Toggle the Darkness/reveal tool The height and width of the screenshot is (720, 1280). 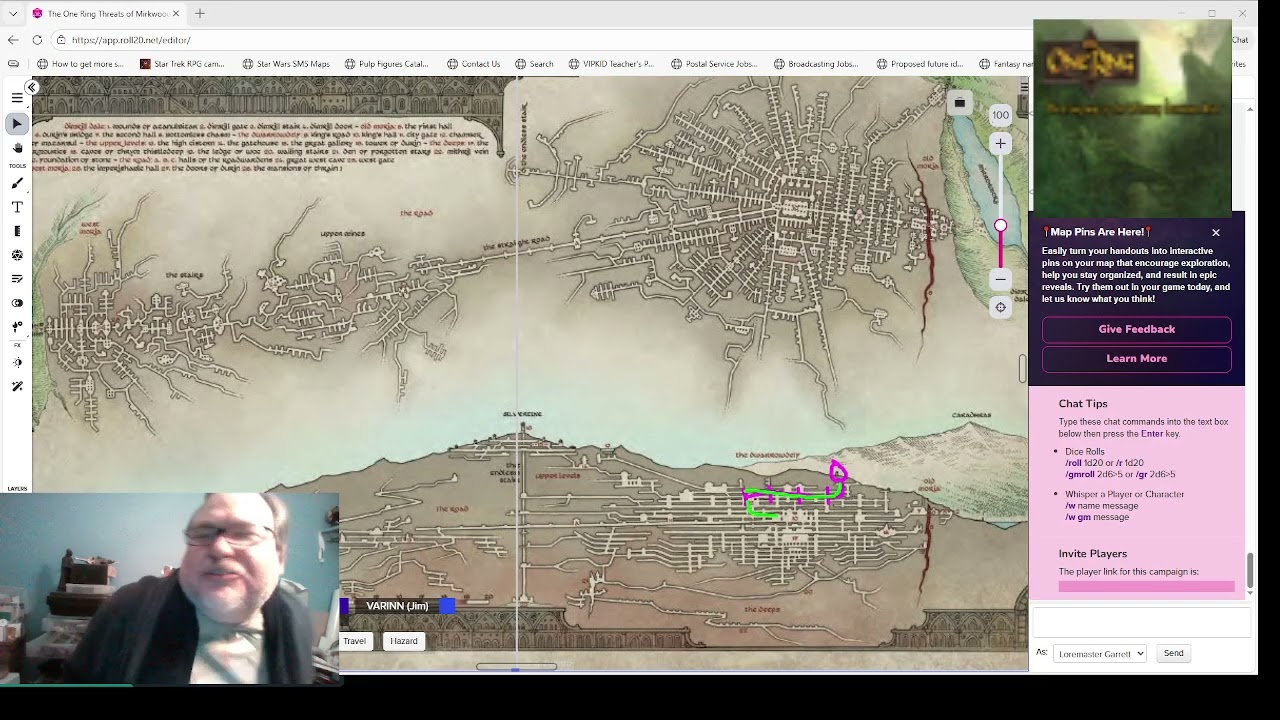tap(17, 303)
